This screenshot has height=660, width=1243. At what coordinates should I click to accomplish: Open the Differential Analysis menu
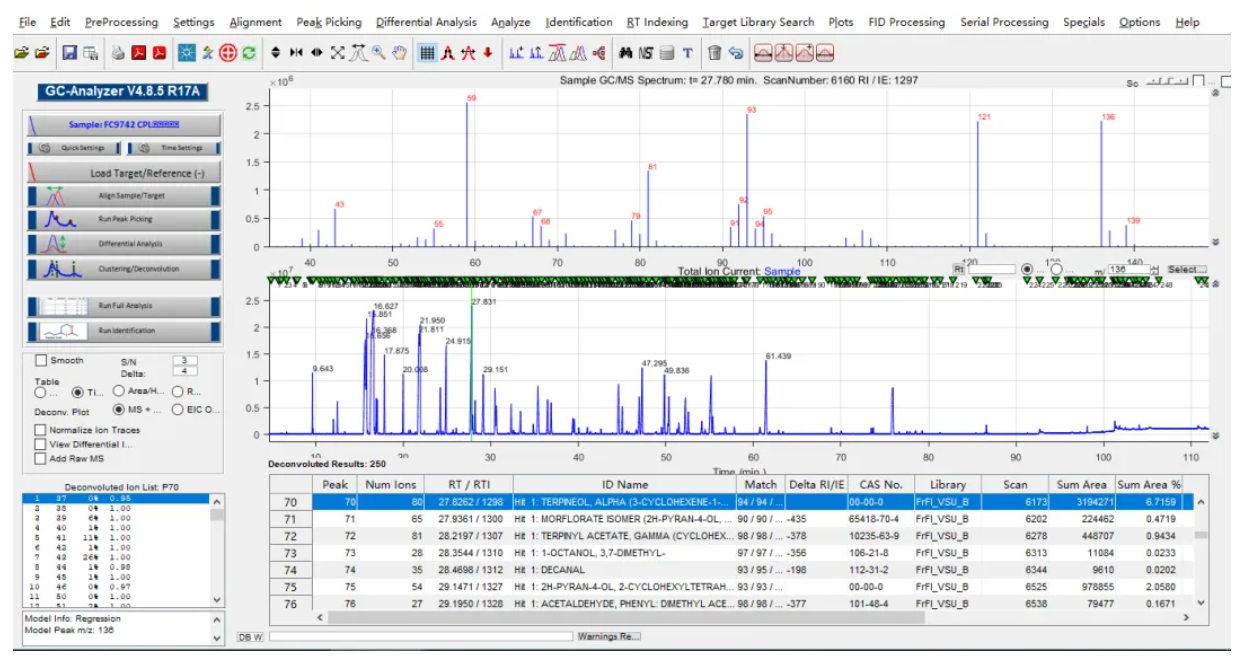[x=427, y=22]
